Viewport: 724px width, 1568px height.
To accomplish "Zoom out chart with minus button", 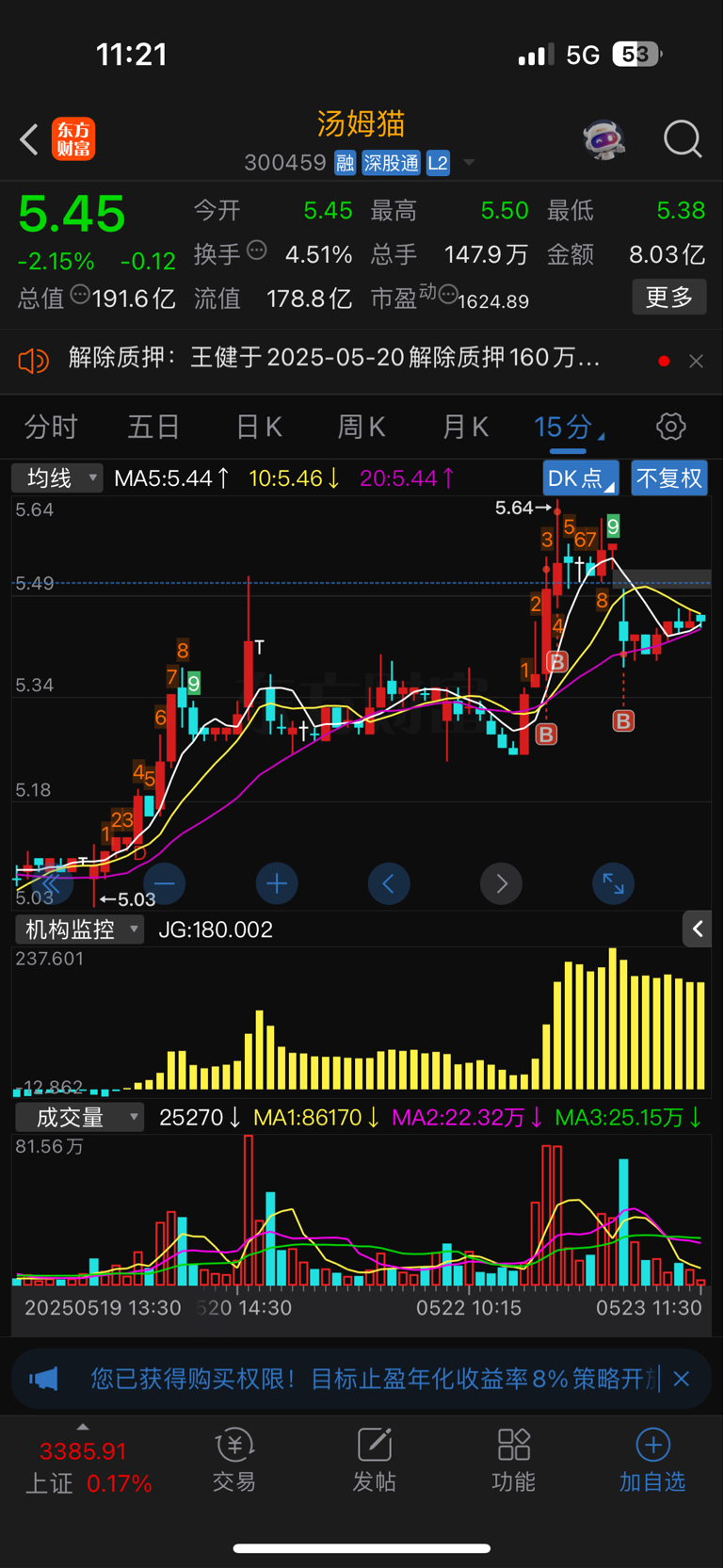I will click(x=165, y=883).
